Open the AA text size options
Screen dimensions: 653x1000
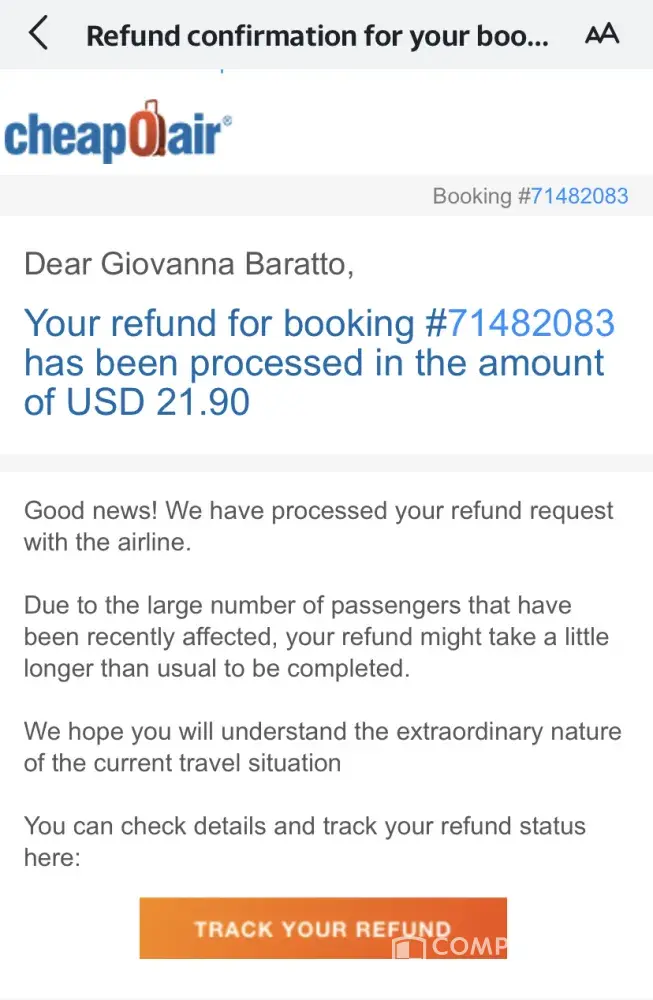(x=601, y=35)
